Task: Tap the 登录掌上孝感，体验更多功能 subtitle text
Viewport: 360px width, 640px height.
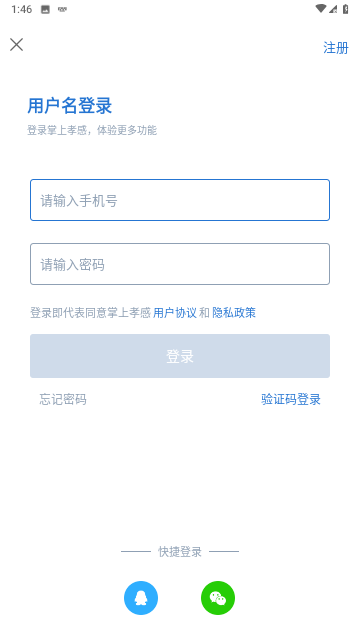Action: click(92, 130)
